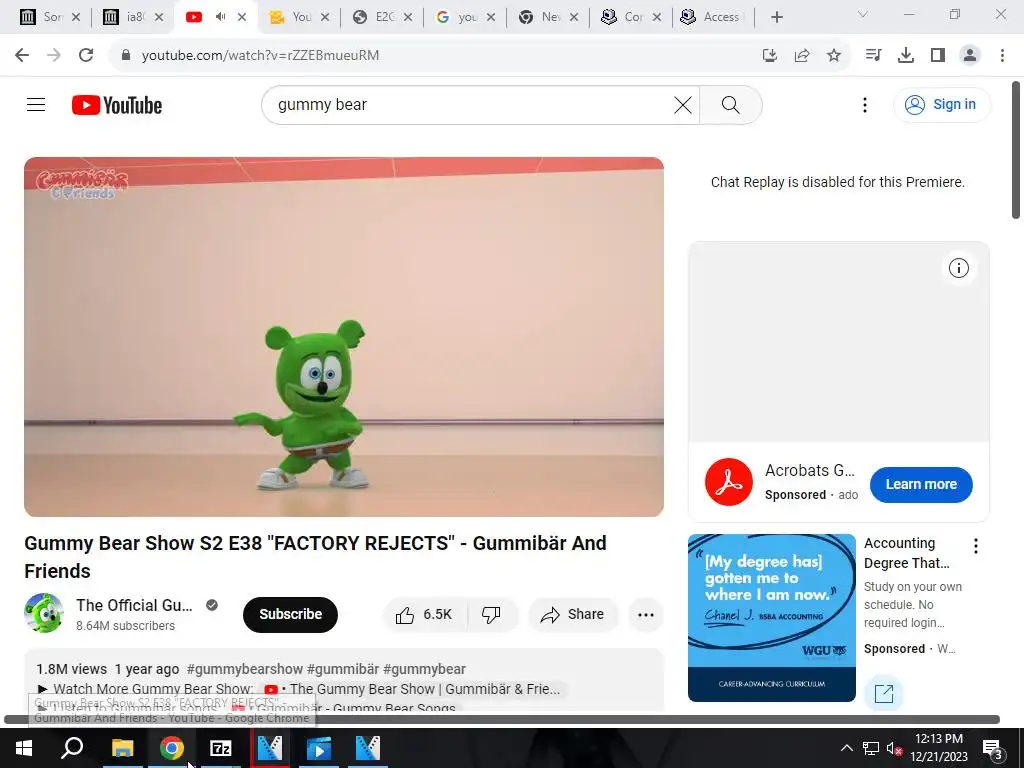Clear the gummy bear search text
The image size is (1024, 768).
pos(682,105)
